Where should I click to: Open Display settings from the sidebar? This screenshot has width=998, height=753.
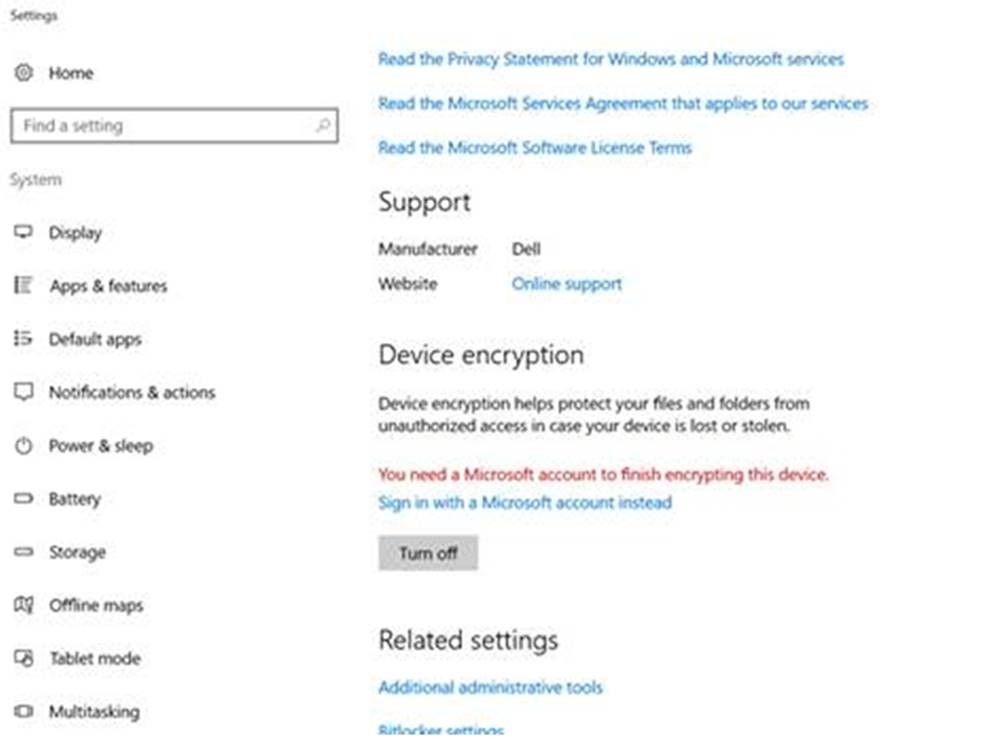pos(74,232)
